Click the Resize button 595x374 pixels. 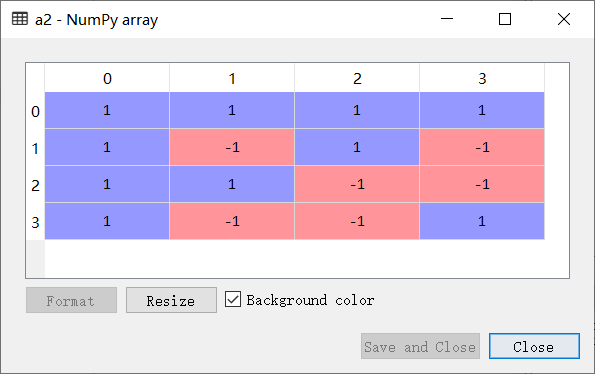(x=171, y=300)
